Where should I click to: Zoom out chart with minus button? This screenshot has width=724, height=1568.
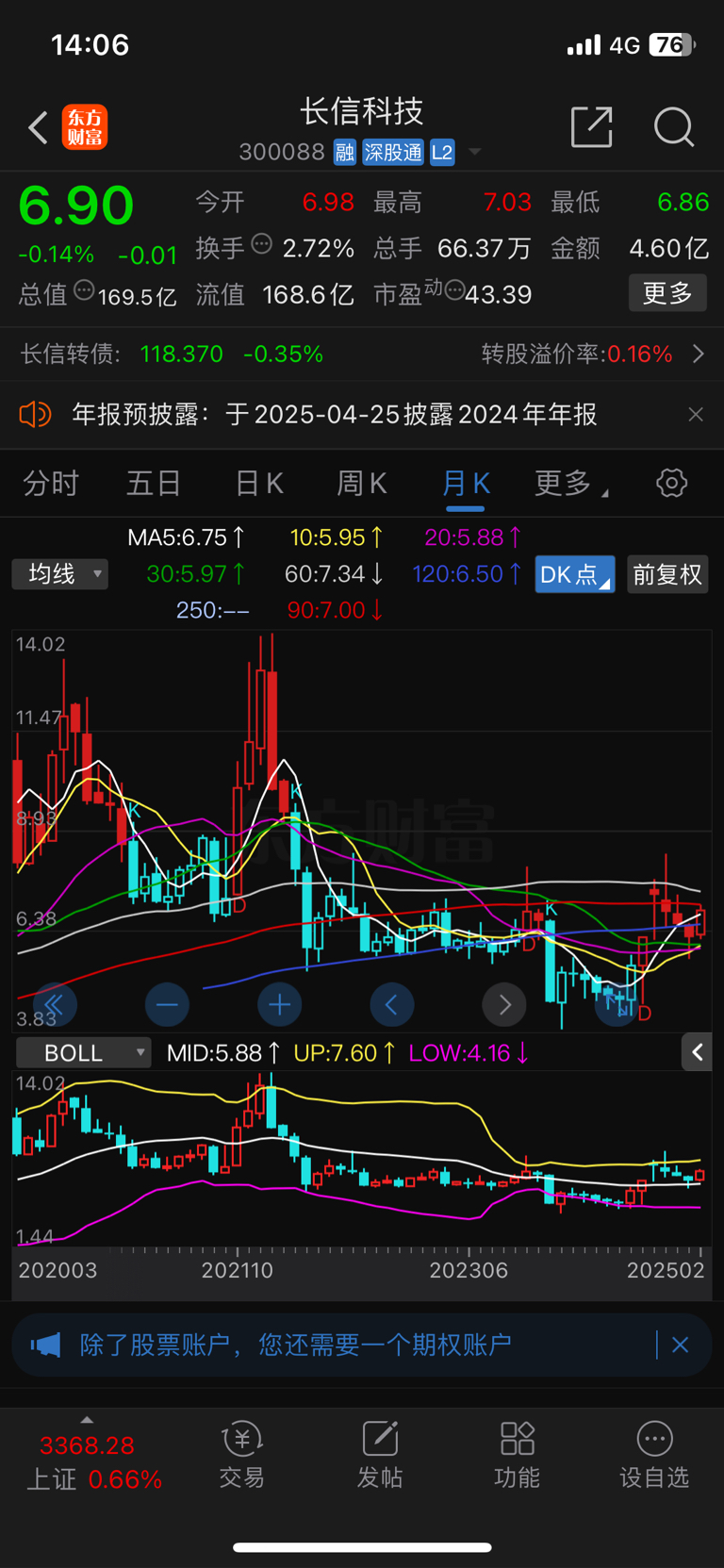tap(167, 1005)
